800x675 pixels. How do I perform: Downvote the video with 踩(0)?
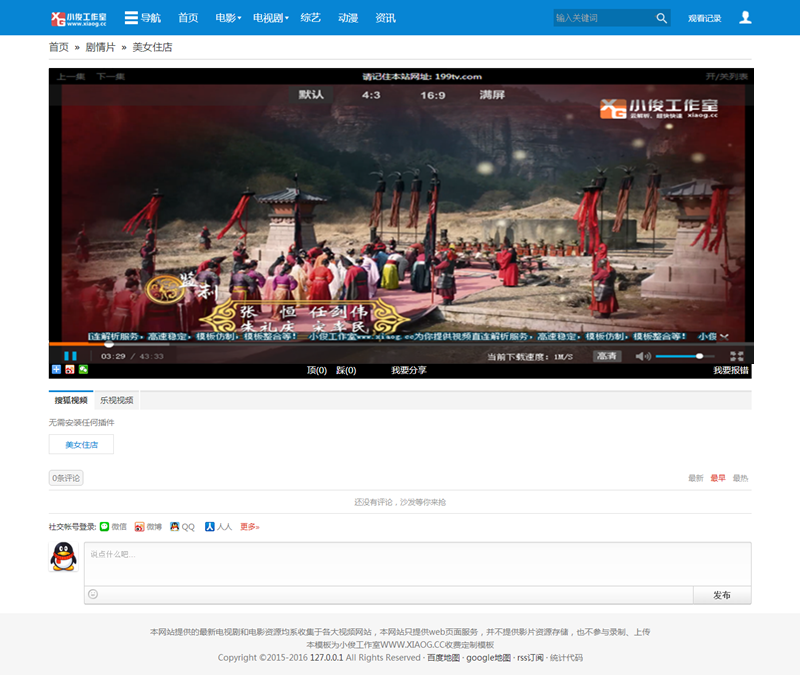(346, 370)
